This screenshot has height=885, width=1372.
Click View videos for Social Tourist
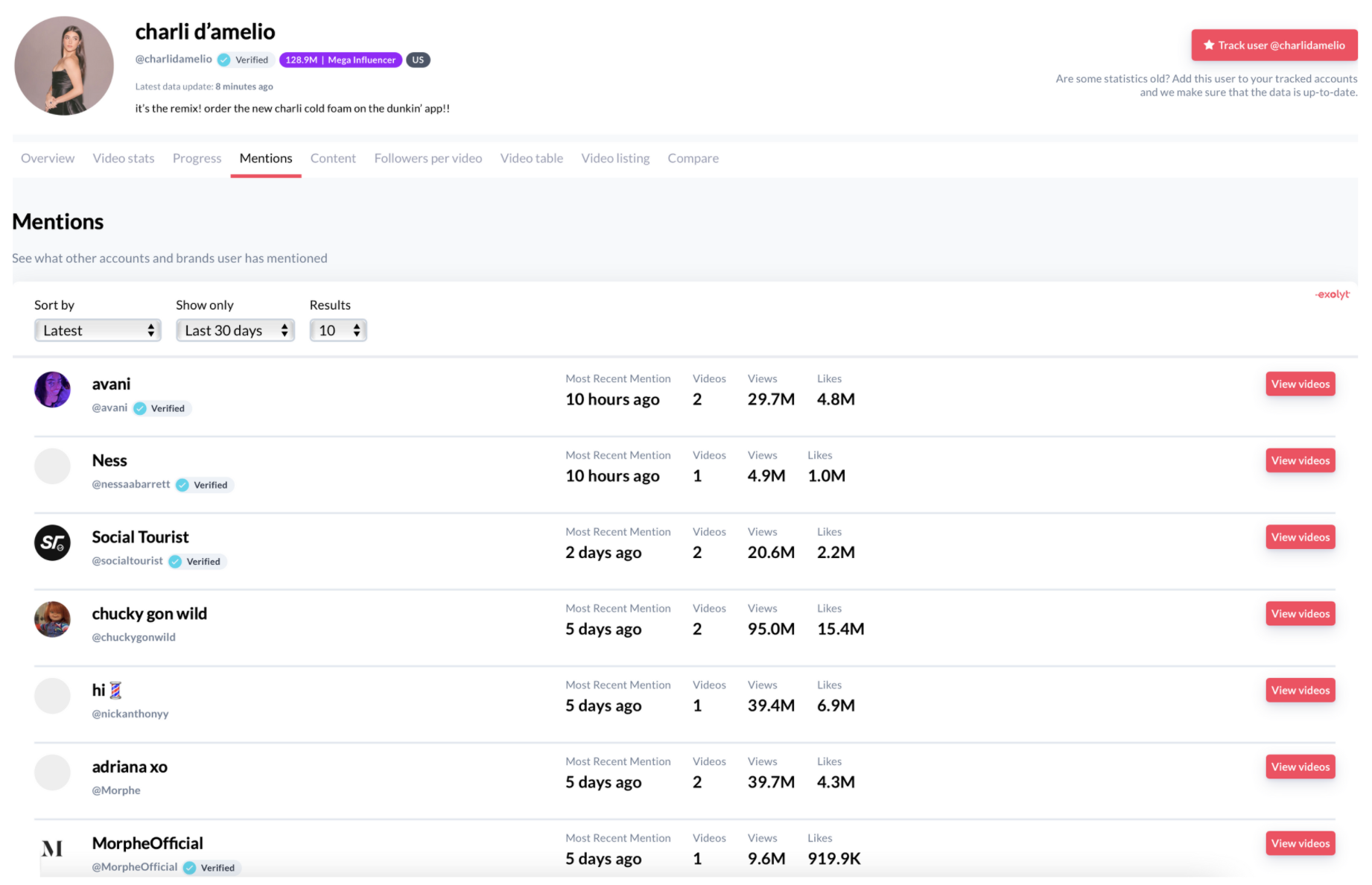click(x=1300, y=537)
